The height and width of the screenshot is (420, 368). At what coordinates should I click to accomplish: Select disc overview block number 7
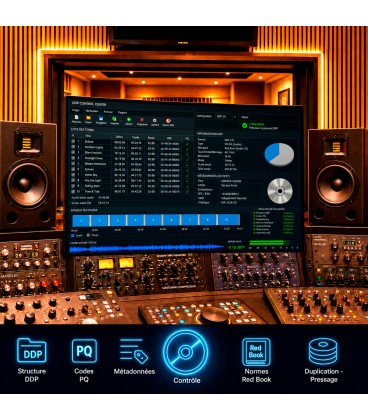189,220
